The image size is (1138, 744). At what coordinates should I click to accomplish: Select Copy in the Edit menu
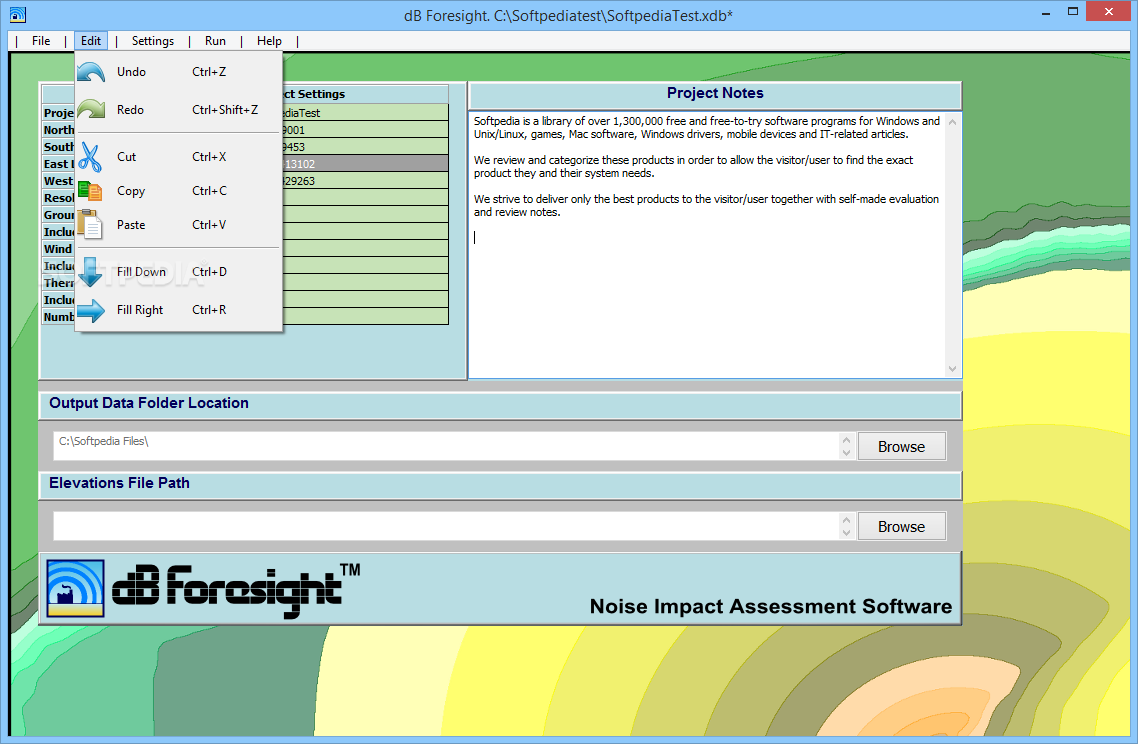click(x=179, y=191)
